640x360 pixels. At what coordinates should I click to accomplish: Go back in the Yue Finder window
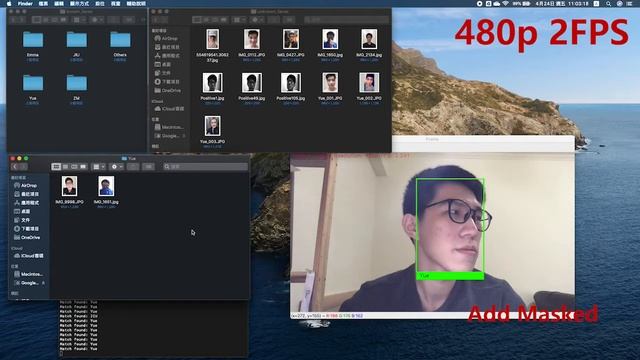click(x=15, y=167)
